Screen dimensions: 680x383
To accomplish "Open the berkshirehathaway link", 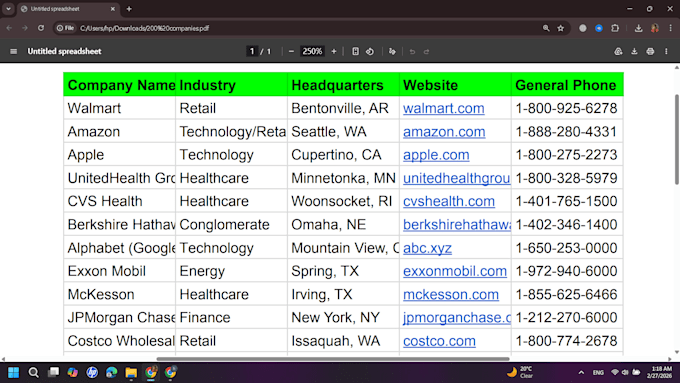I will 457,225.
